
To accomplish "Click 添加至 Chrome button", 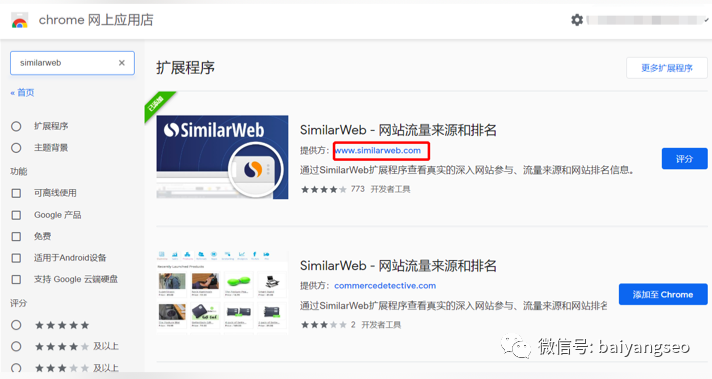I will [x=663, y=294].
